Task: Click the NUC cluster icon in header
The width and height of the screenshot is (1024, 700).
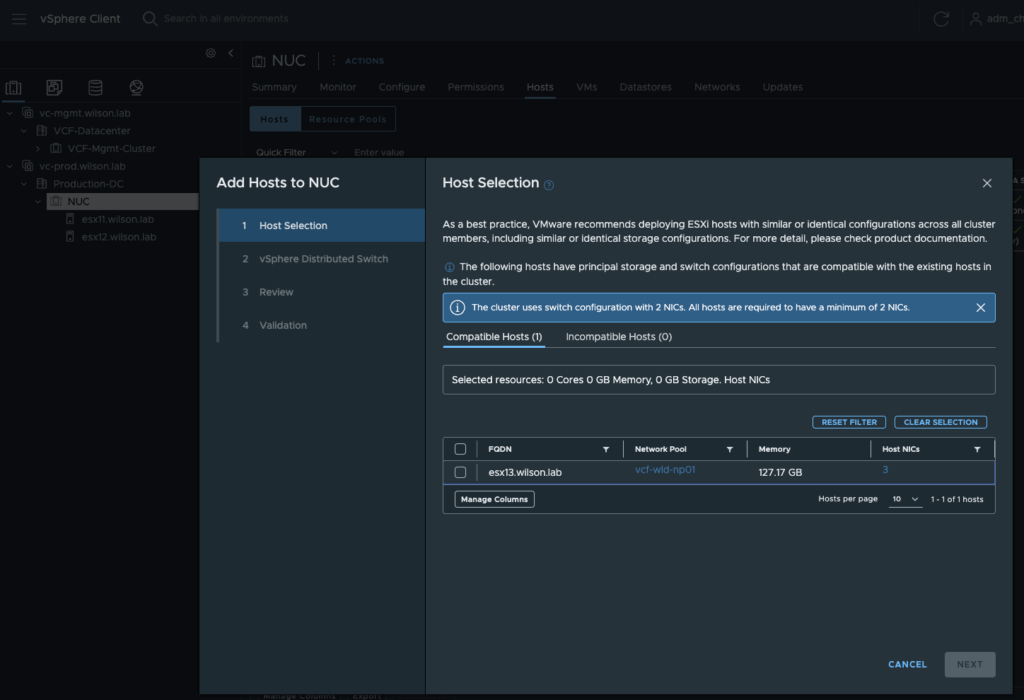Action: 259,61
